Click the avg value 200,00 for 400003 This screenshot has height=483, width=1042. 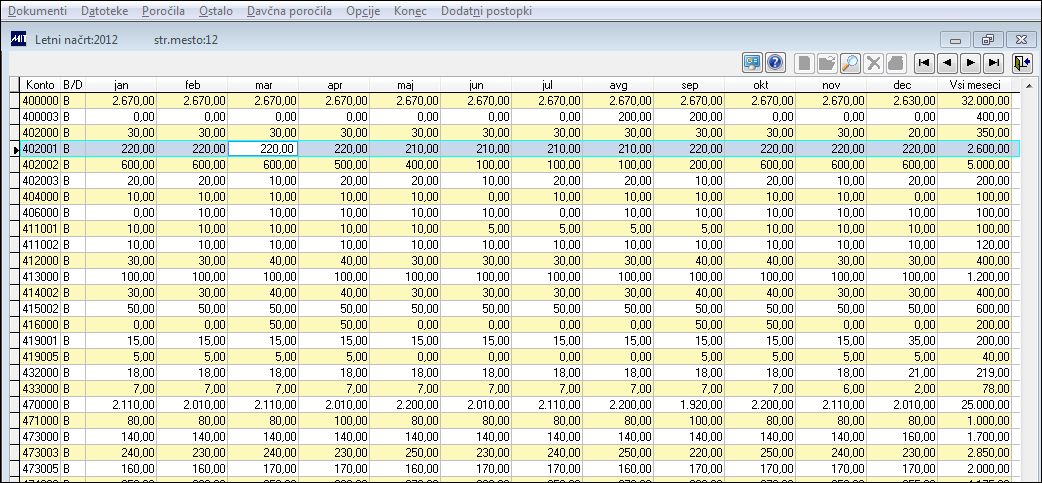click(619, 117)
